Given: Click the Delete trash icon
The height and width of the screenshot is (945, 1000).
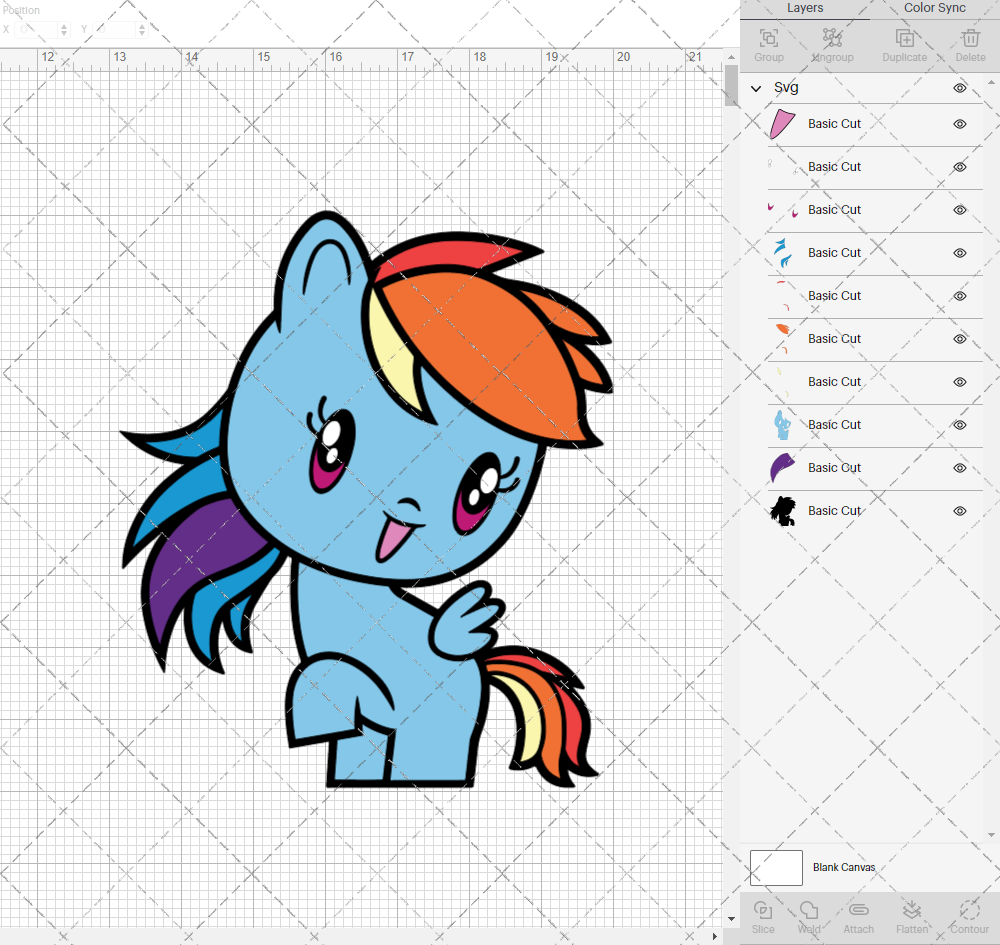Looking at the screenshot, I should (x=971, y=38).
